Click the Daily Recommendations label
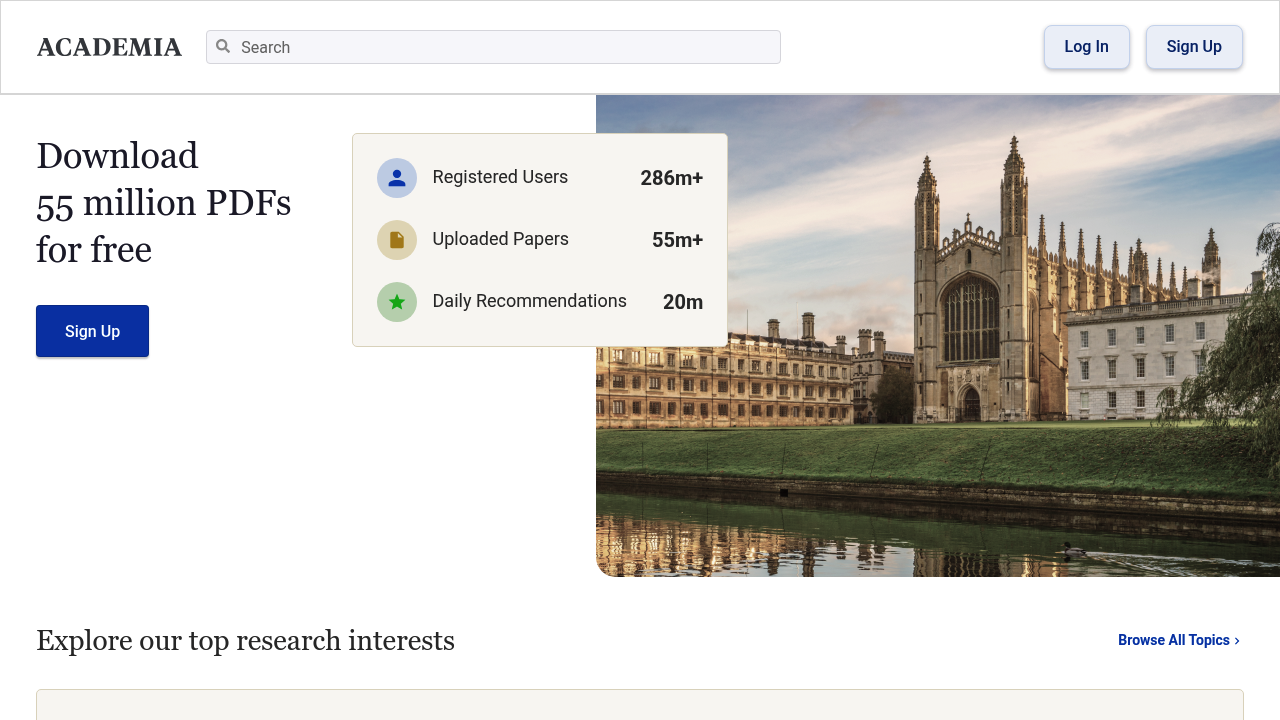 tap(530, 301)
